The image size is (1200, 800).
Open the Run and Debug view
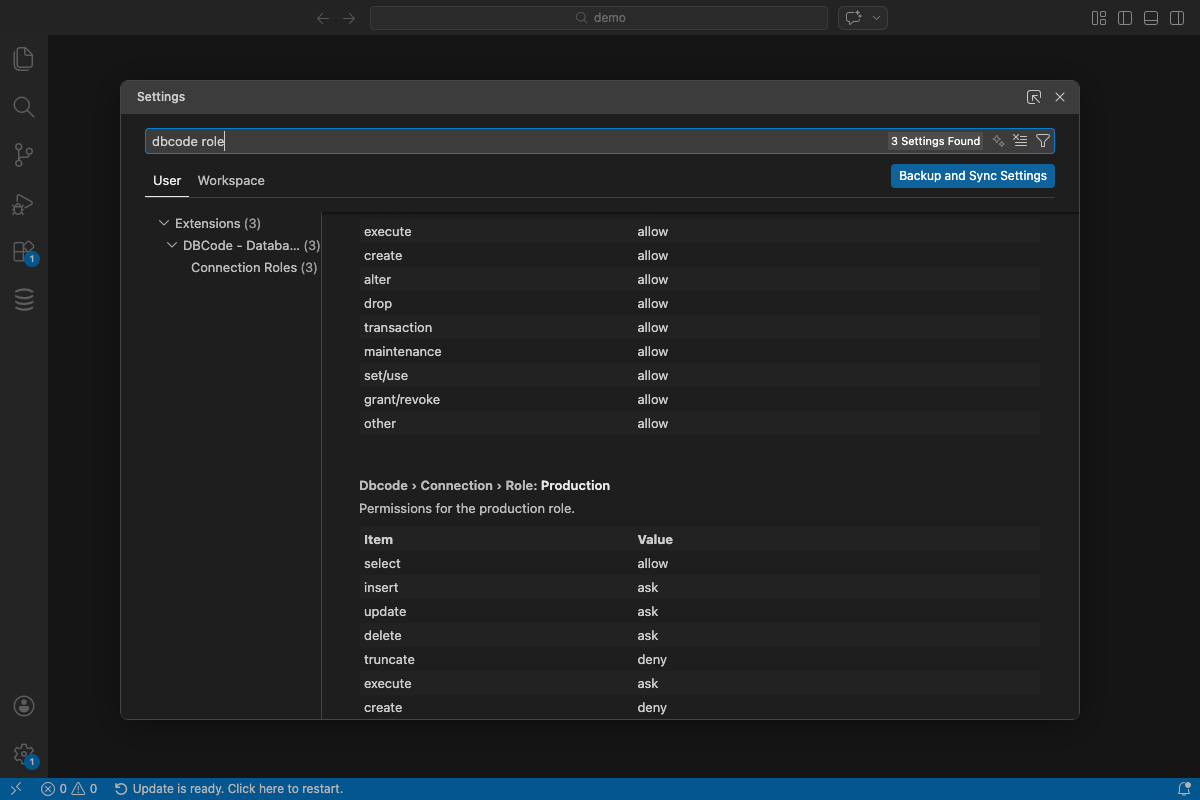tap(24, 203)
